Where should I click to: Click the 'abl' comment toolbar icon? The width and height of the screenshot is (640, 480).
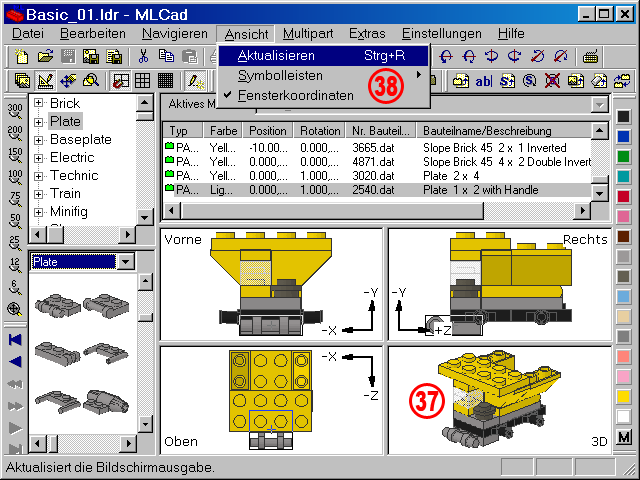point(483,81)
